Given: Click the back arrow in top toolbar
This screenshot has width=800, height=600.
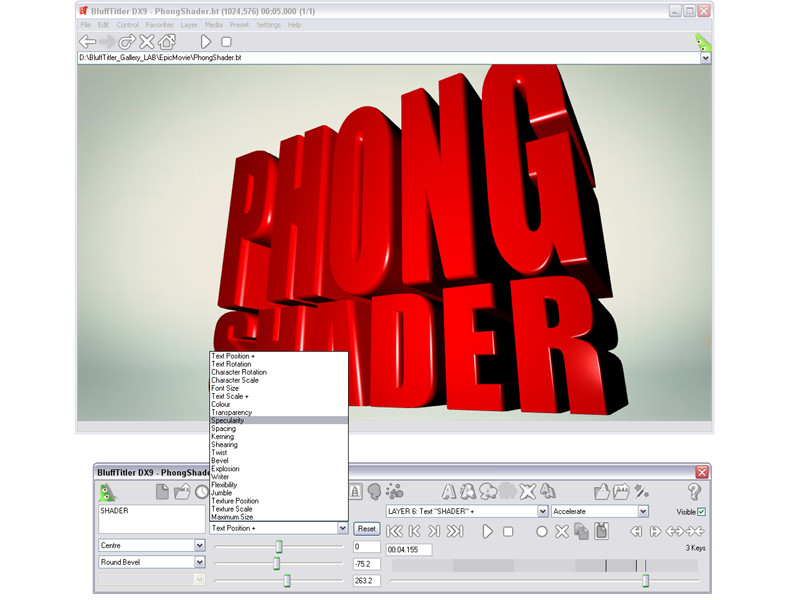Looking at the screenshot, I should coord(88,41).
